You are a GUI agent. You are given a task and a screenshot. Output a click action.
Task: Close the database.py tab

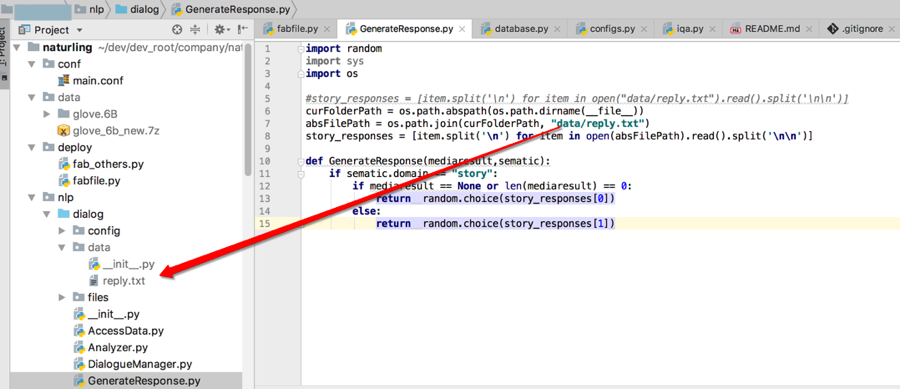pos(557,29)
